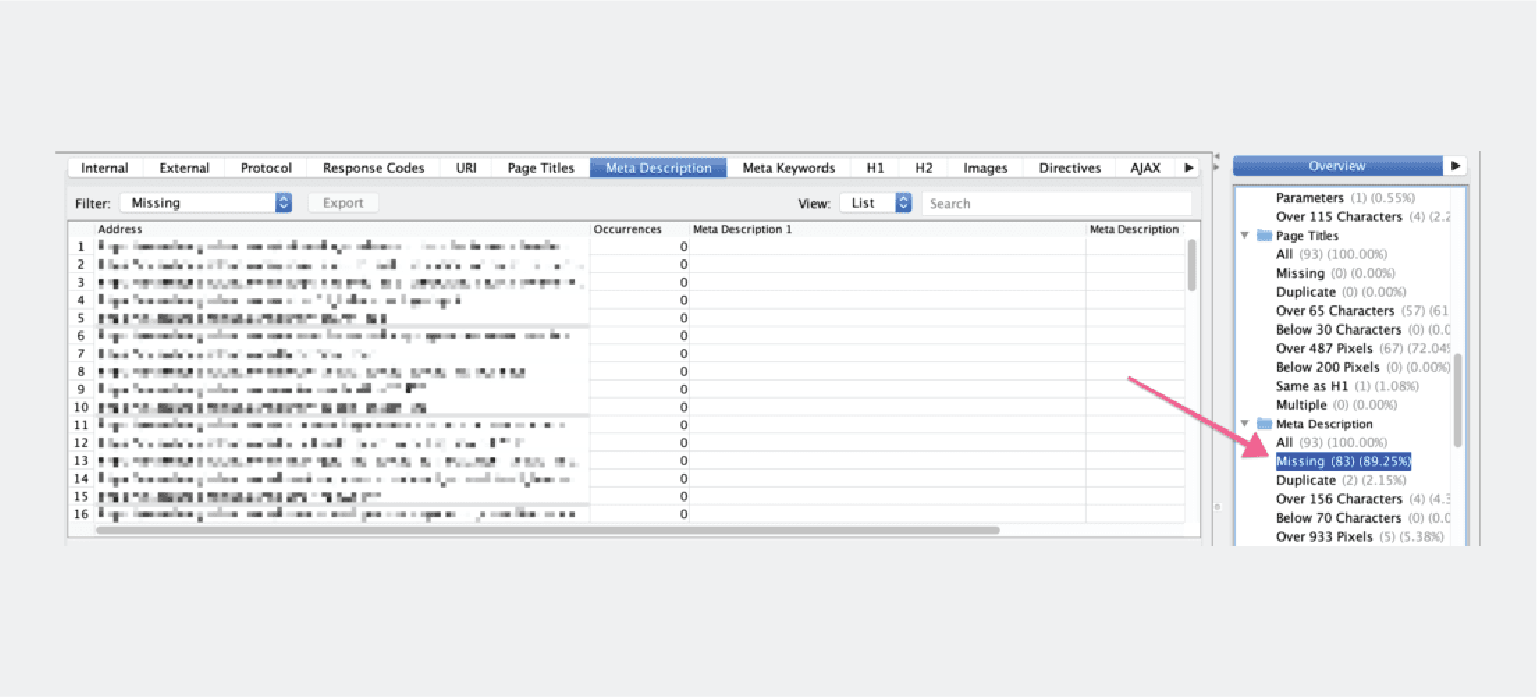
Task: Open the View dropdown set to List
Action: pos(876,203)
